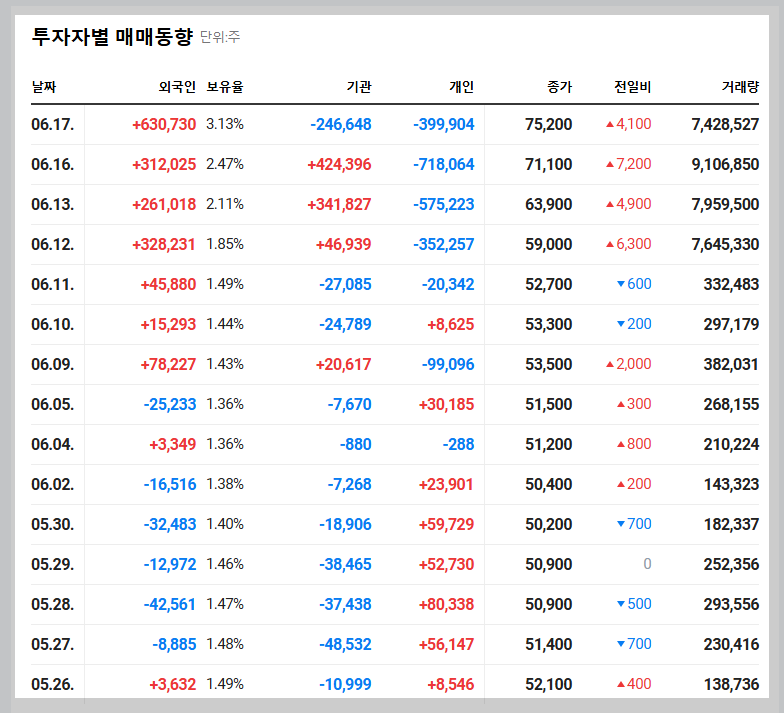Click individual value -718,064
This screenshot has height=713, width=784.
point(444,164)
